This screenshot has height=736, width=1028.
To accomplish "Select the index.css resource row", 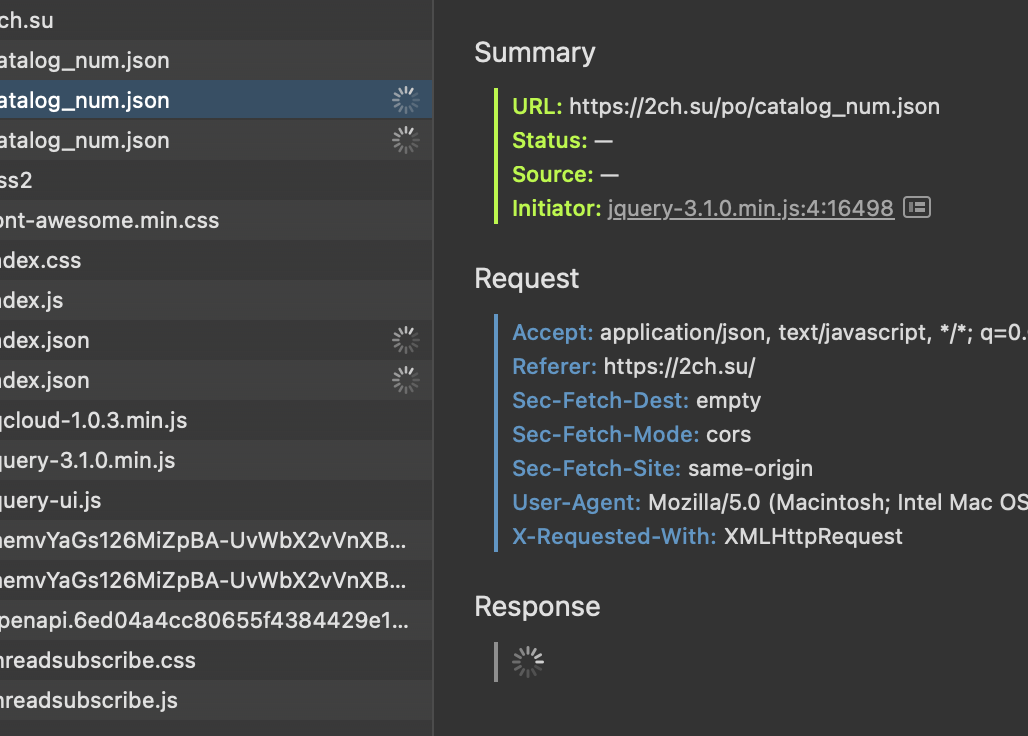I will pos(40,260).
